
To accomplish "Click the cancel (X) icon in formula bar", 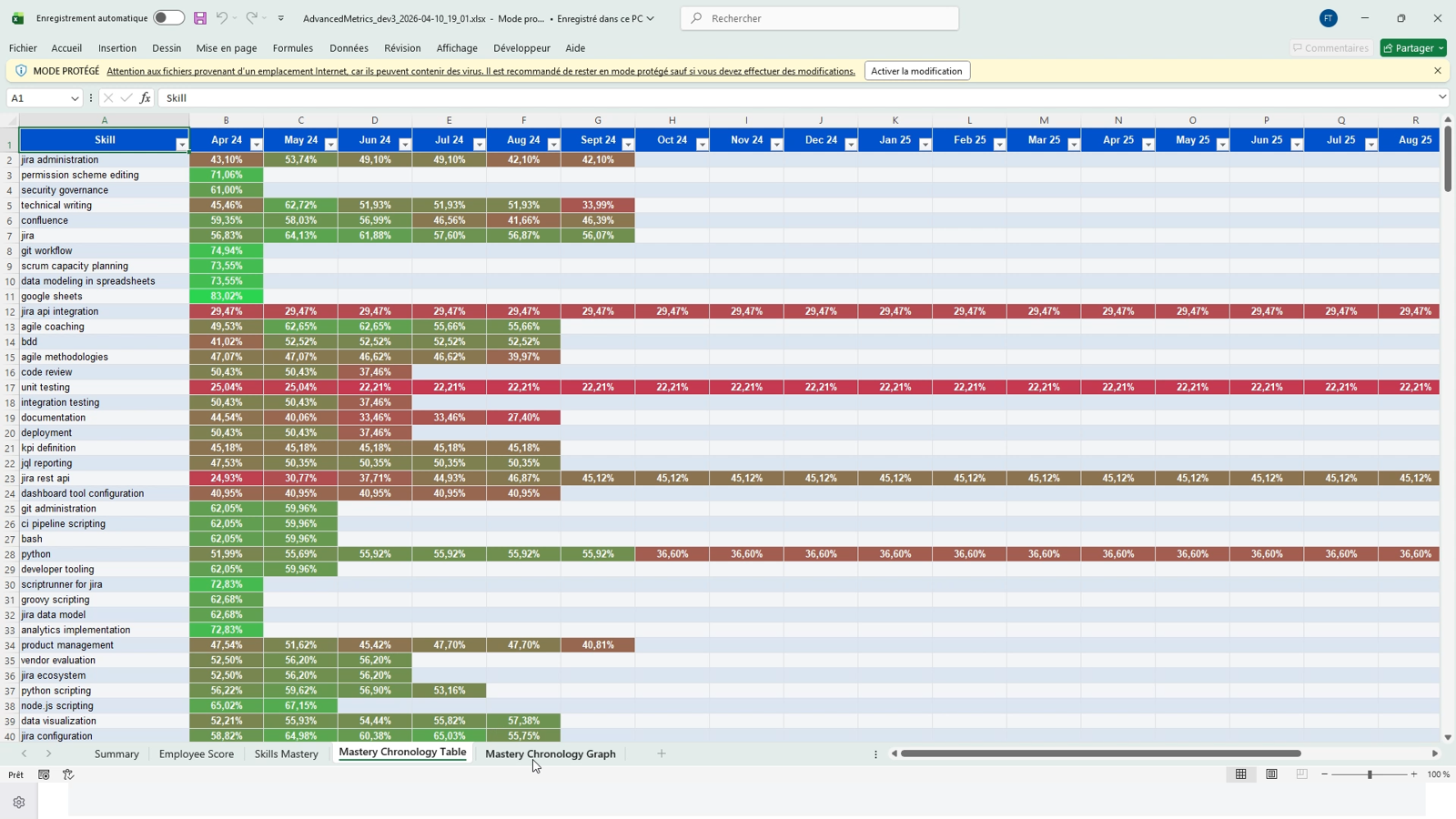I will click(x=107, y=97).
